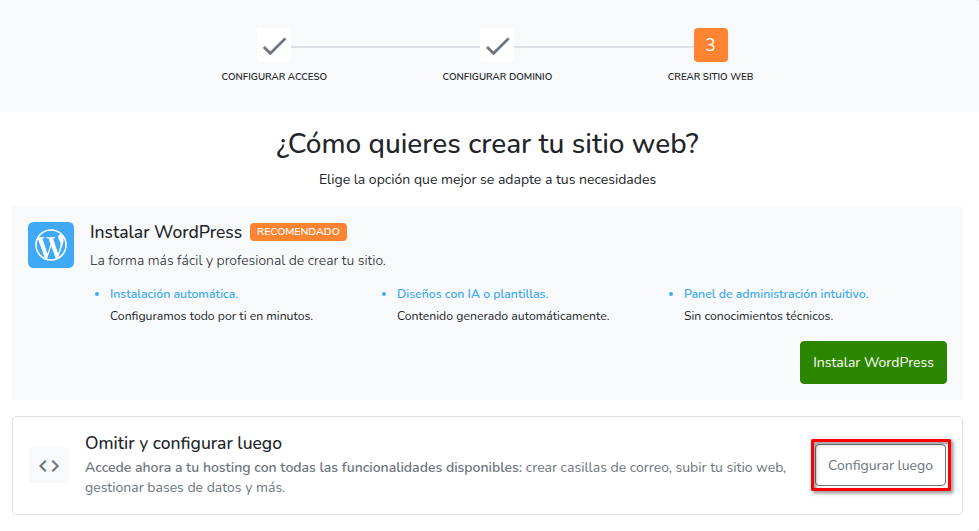Click the 'Diseños con IA o plantillas.' text
The width and height of the screenshot is (979, 531).
pyautogui.click(x=473, y=294)
